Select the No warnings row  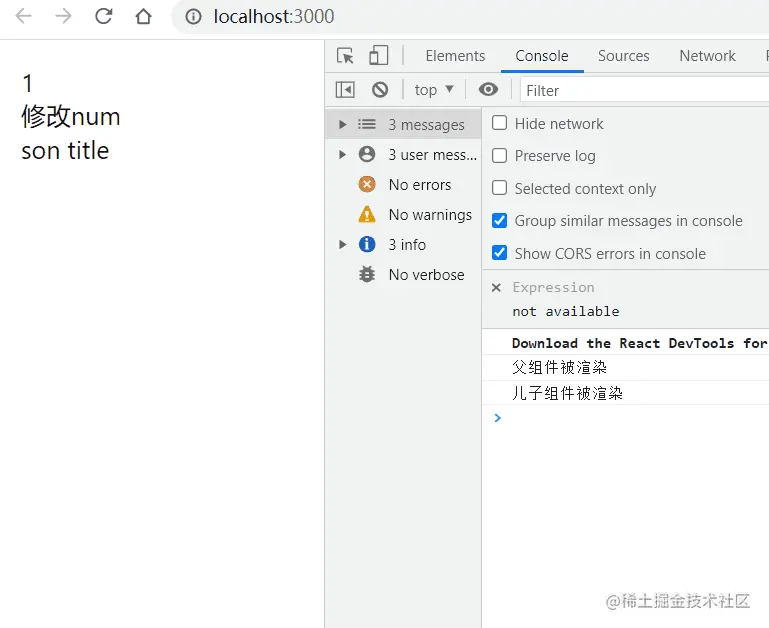click(x=403, y=214)
